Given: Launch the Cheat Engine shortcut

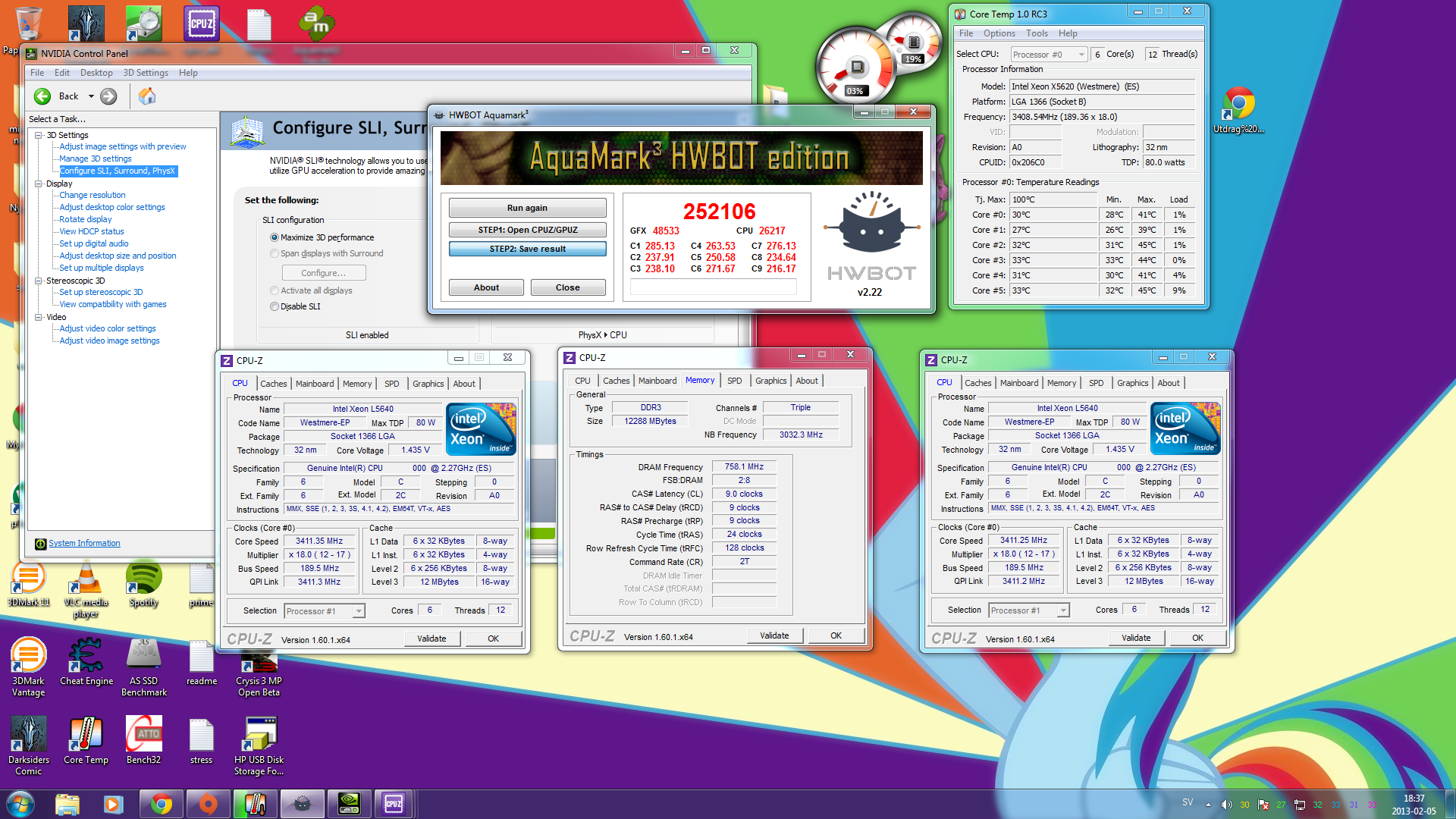Looking at the screenshot, I should tap(86, 662).
